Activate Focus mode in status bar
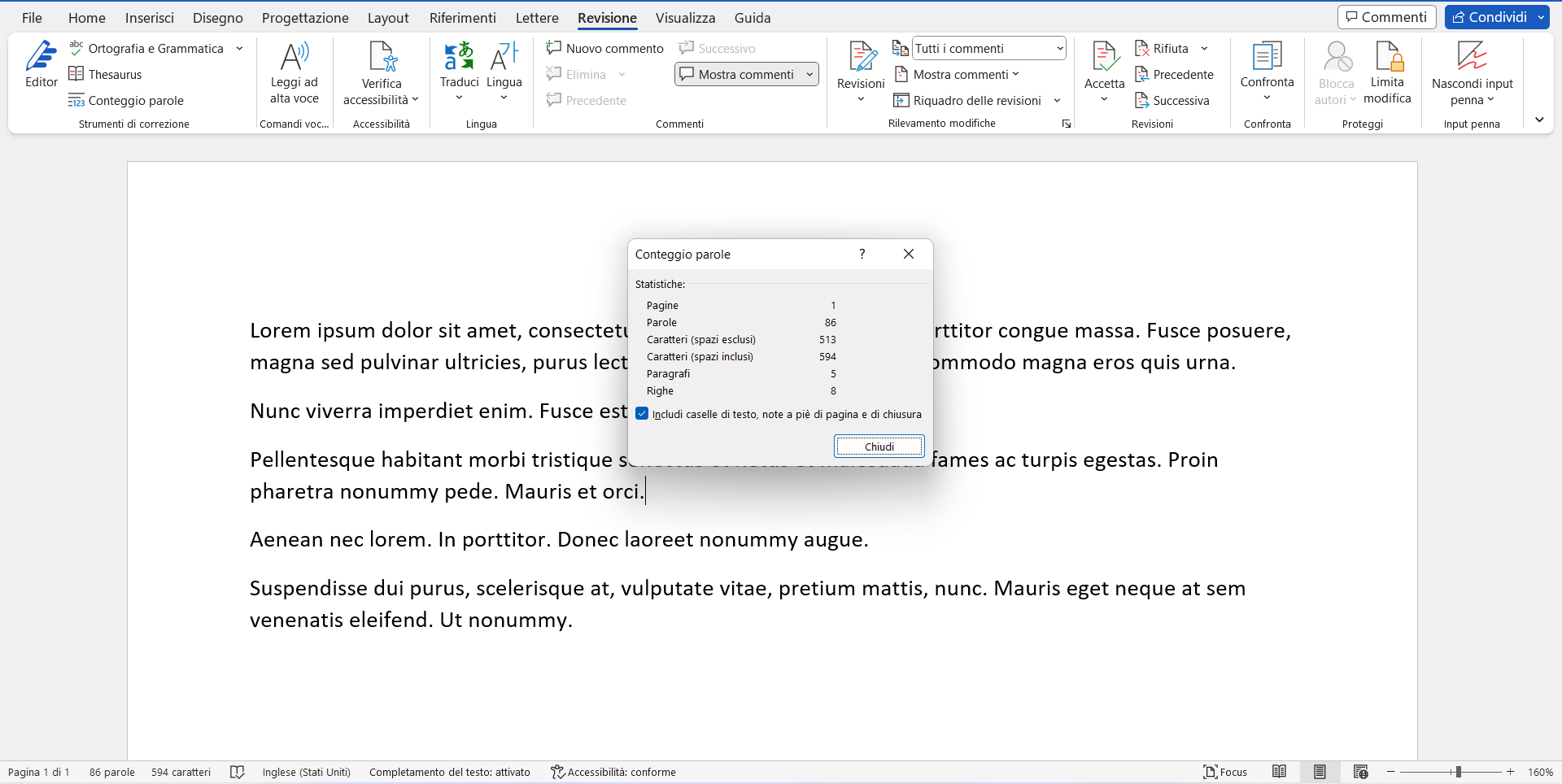1562x784 pixels. point(1225,772)
